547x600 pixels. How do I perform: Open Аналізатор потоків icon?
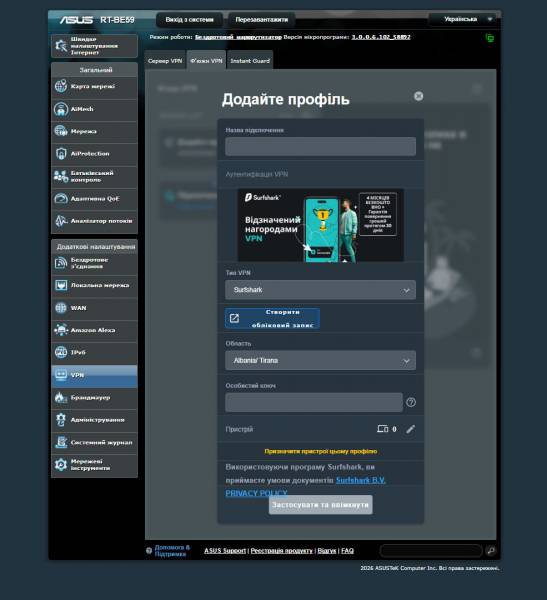[61, 221]
